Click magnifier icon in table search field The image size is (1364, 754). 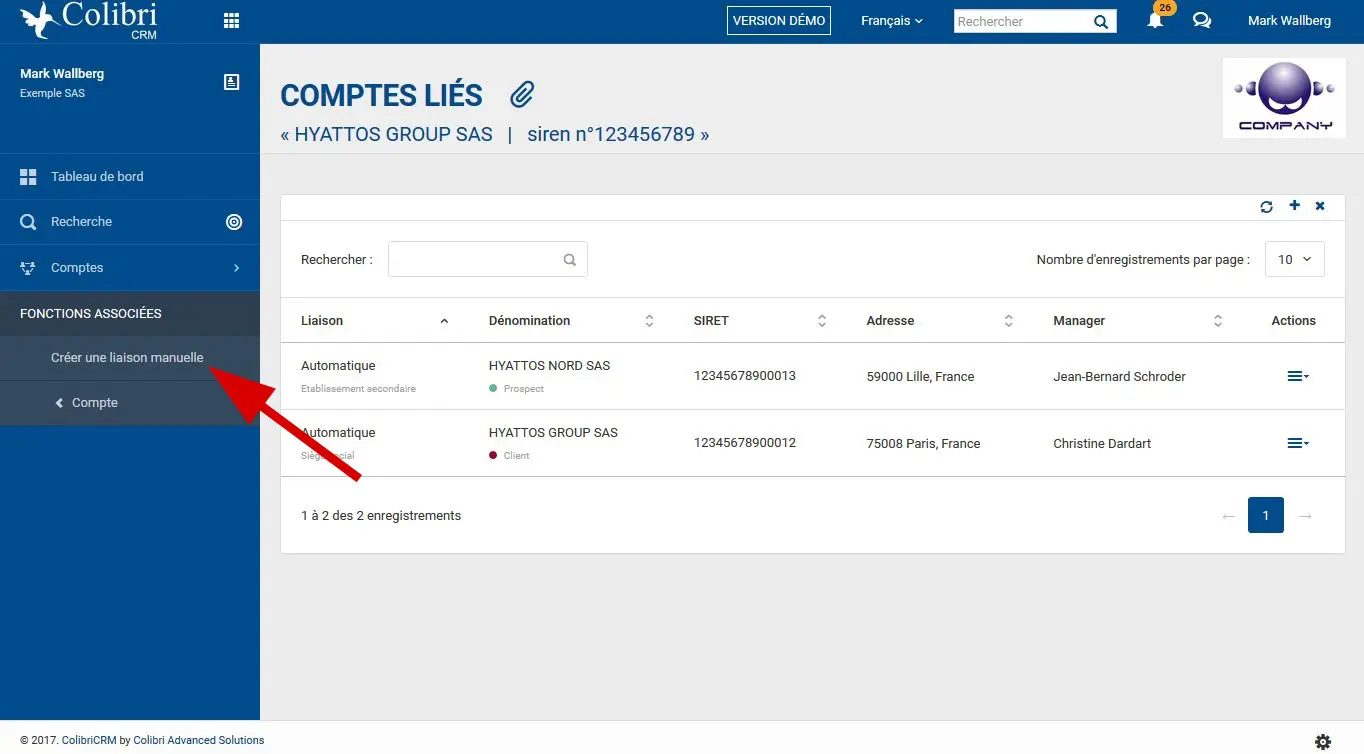click(569, 260)
